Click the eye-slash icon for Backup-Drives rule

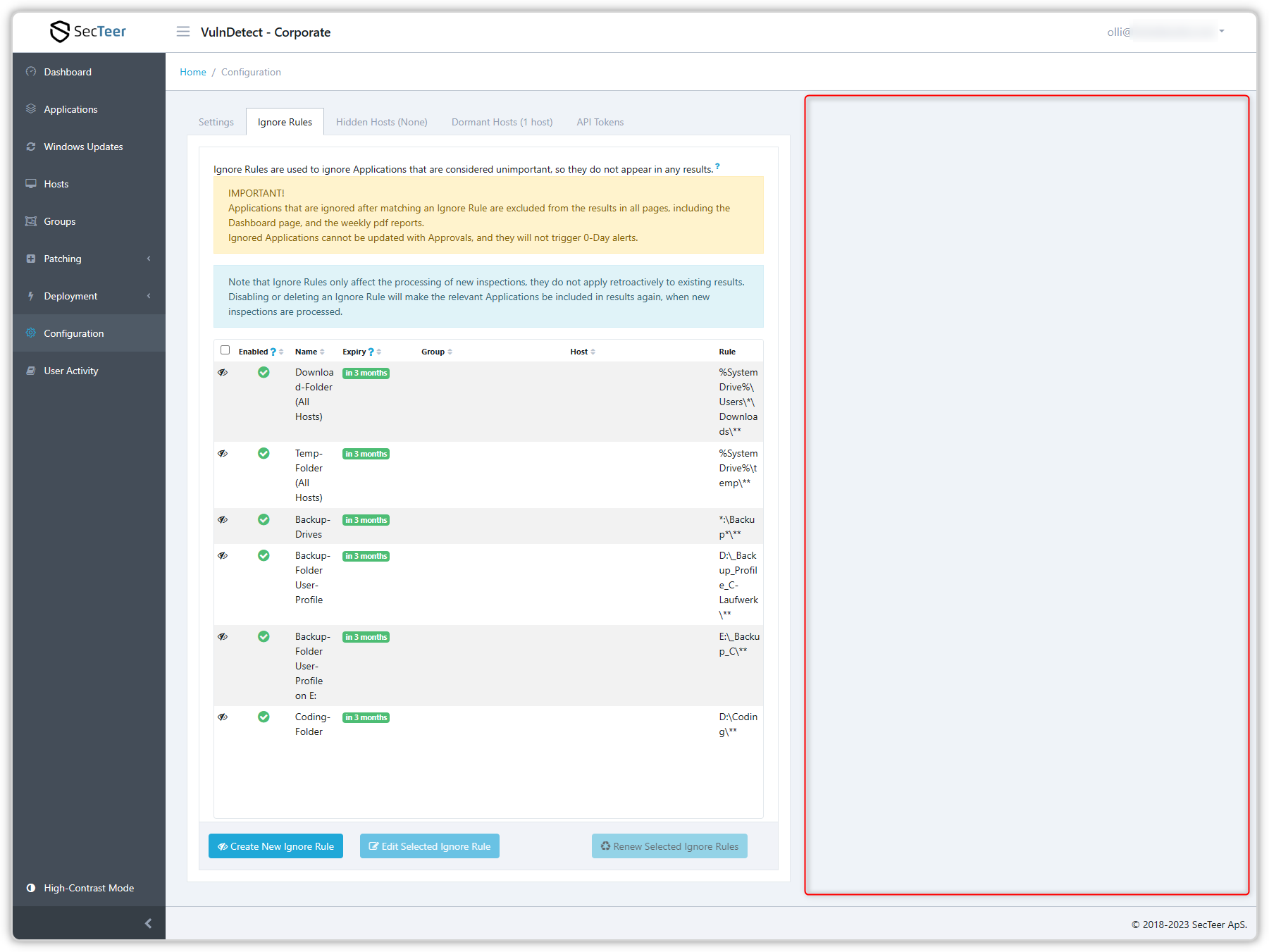pyautogui.click(x=223, y=520)
